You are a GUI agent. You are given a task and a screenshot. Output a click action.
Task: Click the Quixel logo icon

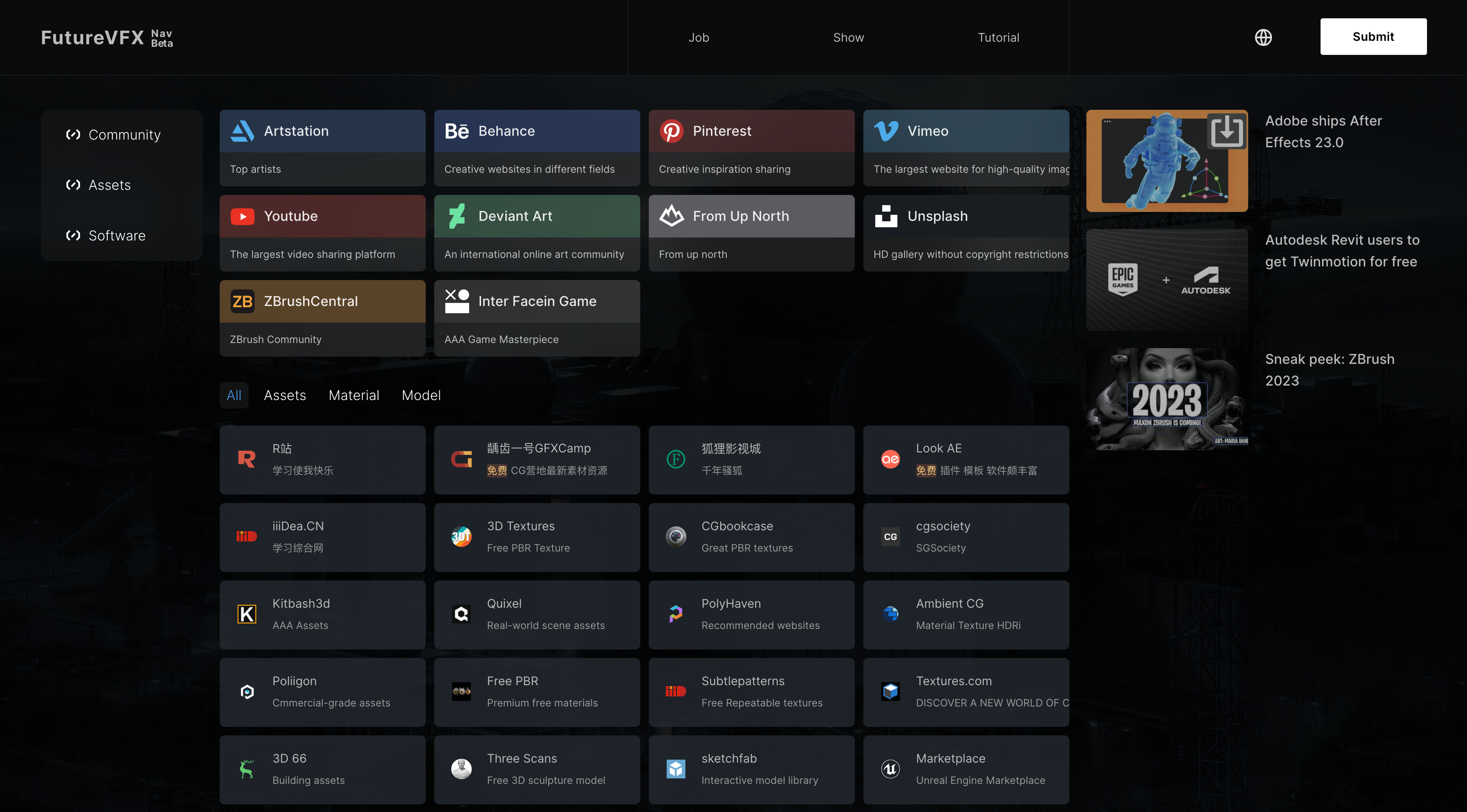(461, 614)
